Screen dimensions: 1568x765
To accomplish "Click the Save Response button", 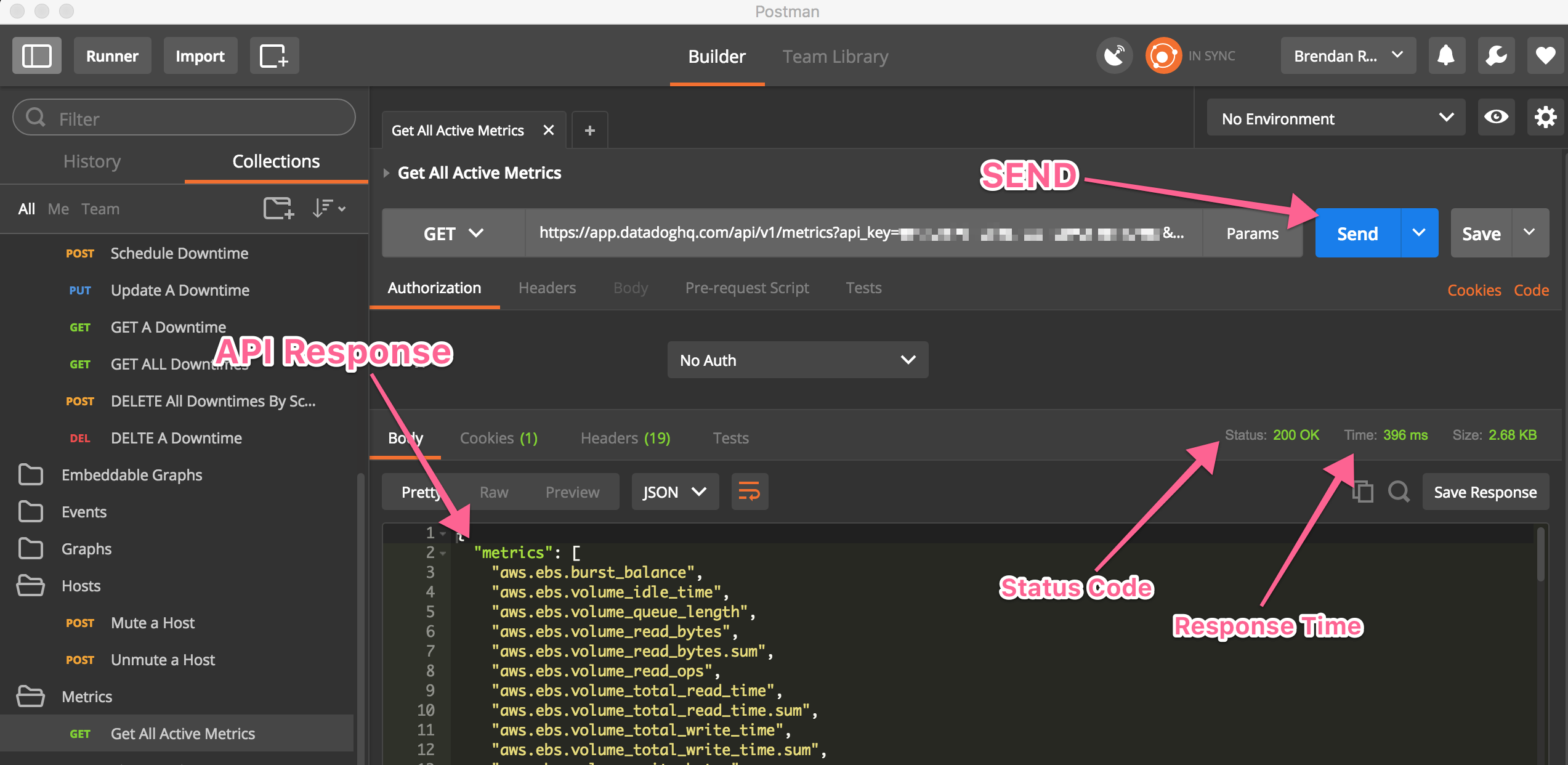I will pos(1485,492).
